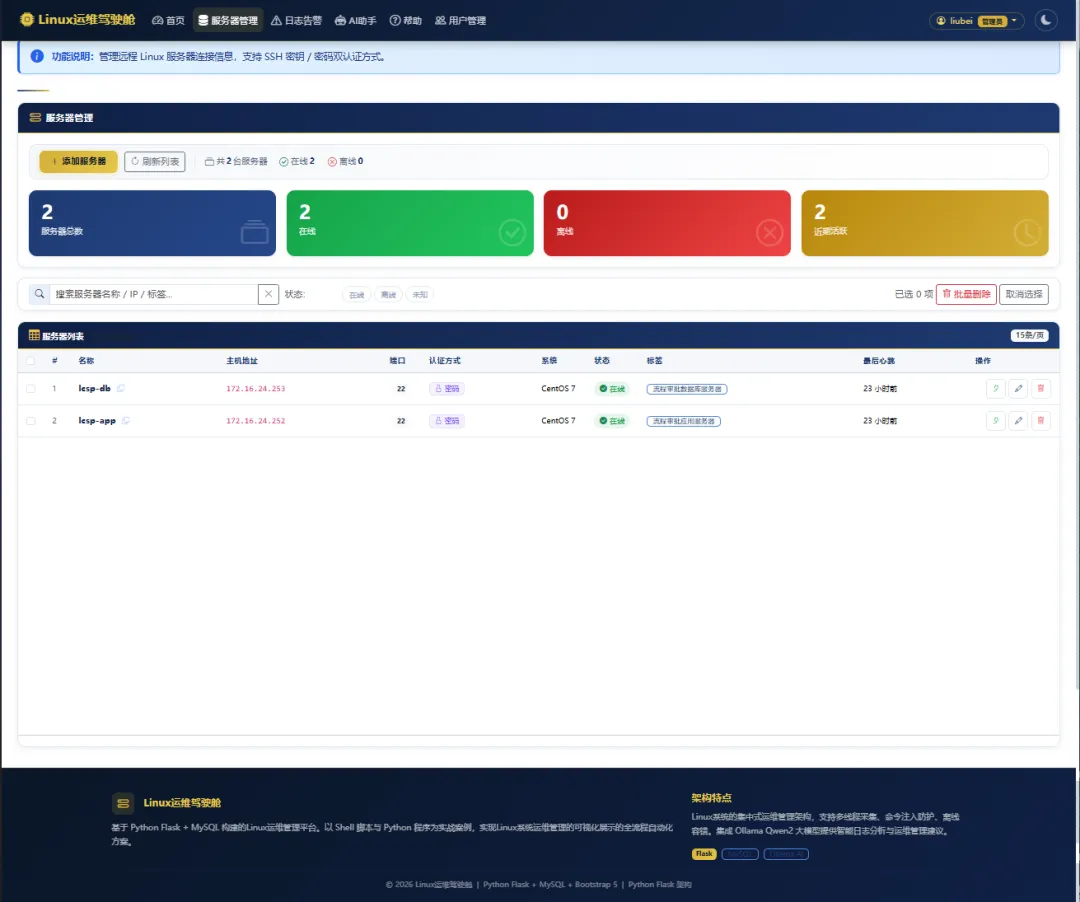Screen dimensions: 1080x902
Task: Click the 在线 2 count in toolbar
Action: click(297, 161)
